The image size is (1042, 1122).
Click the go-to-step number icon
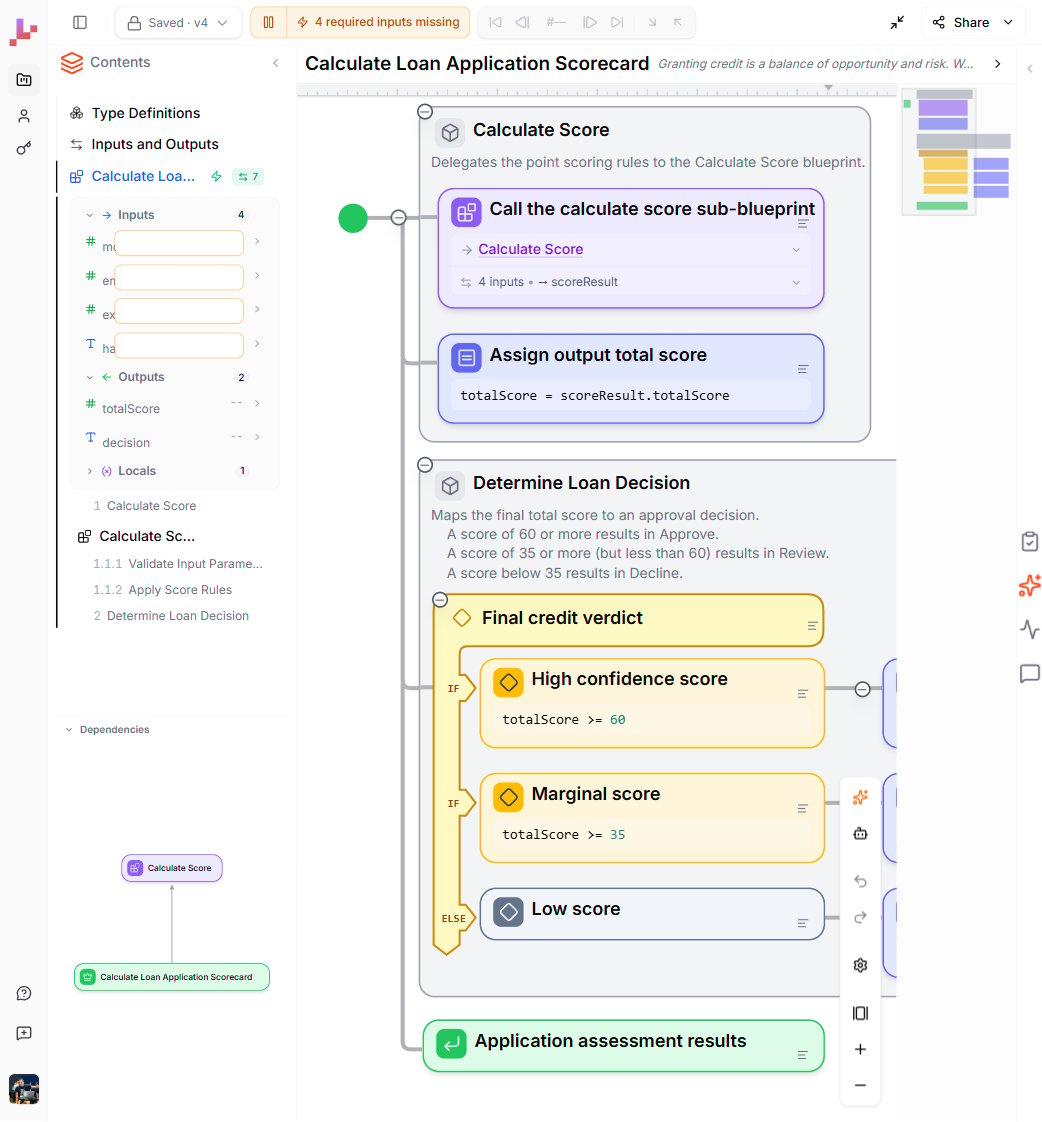(556, 22)
